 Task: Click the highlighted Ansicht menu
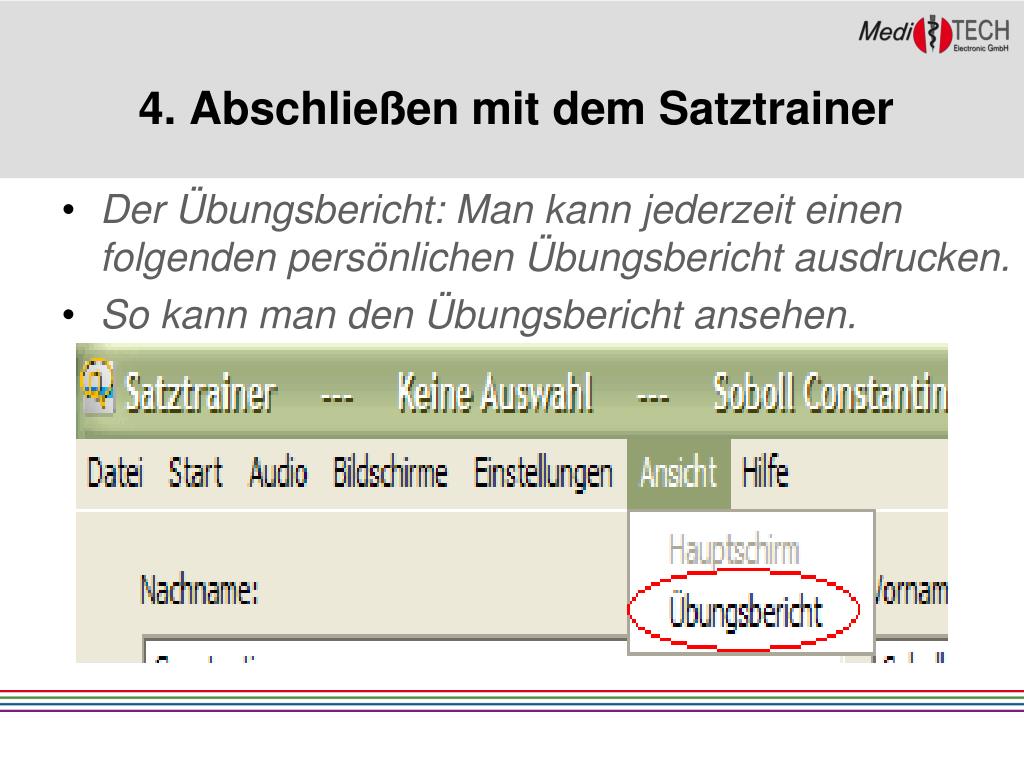coord(679,473)
